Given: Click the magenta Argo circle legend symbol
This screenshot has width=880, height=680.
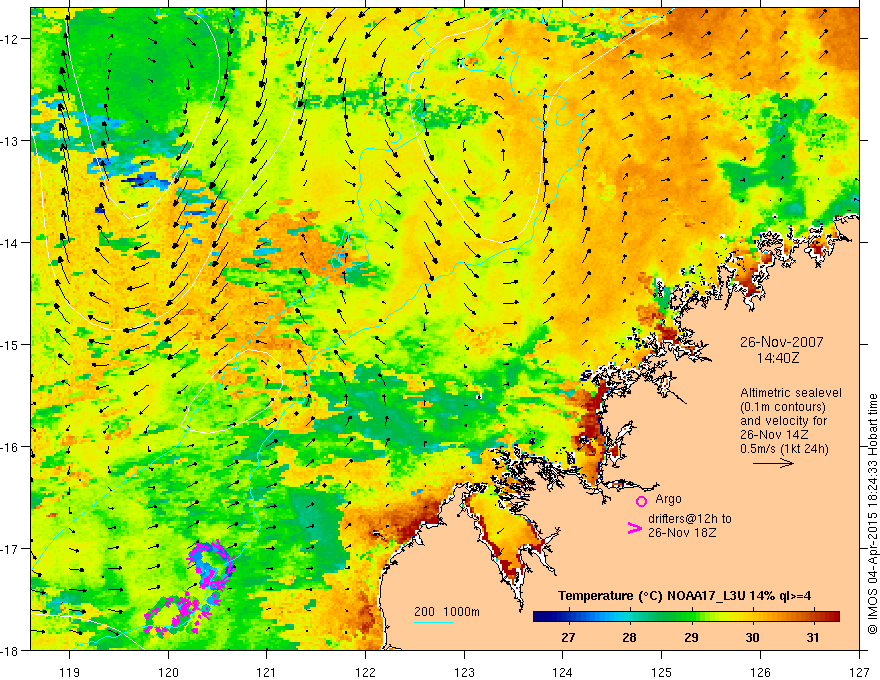Looking at the screenshot, I should coord(641,501).
